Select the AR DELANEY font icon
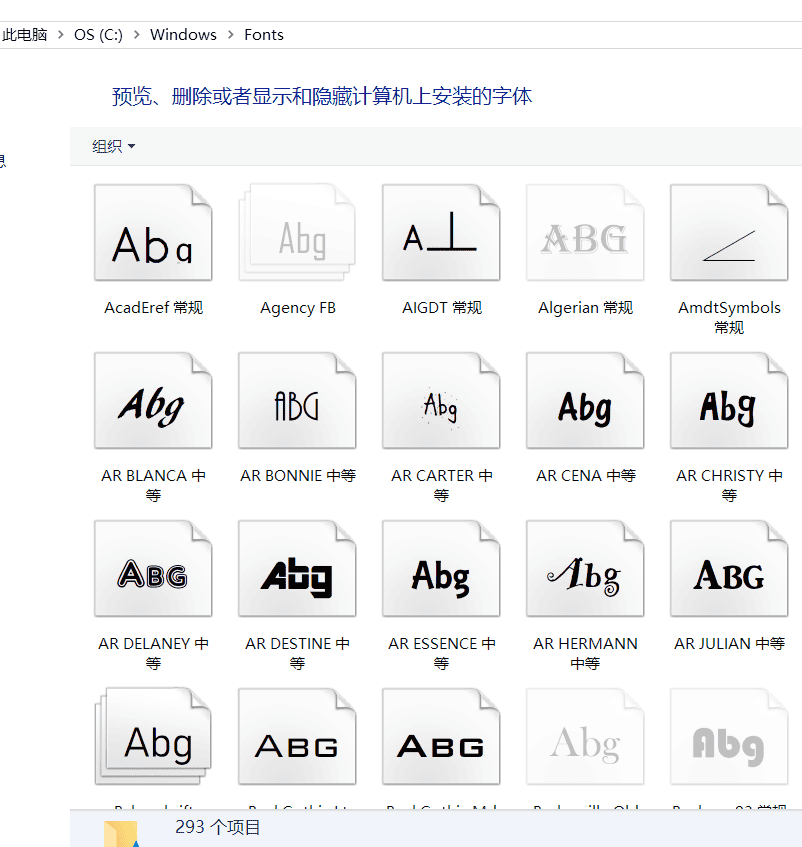This screenshot has width=802, height=847. point(153,569)
